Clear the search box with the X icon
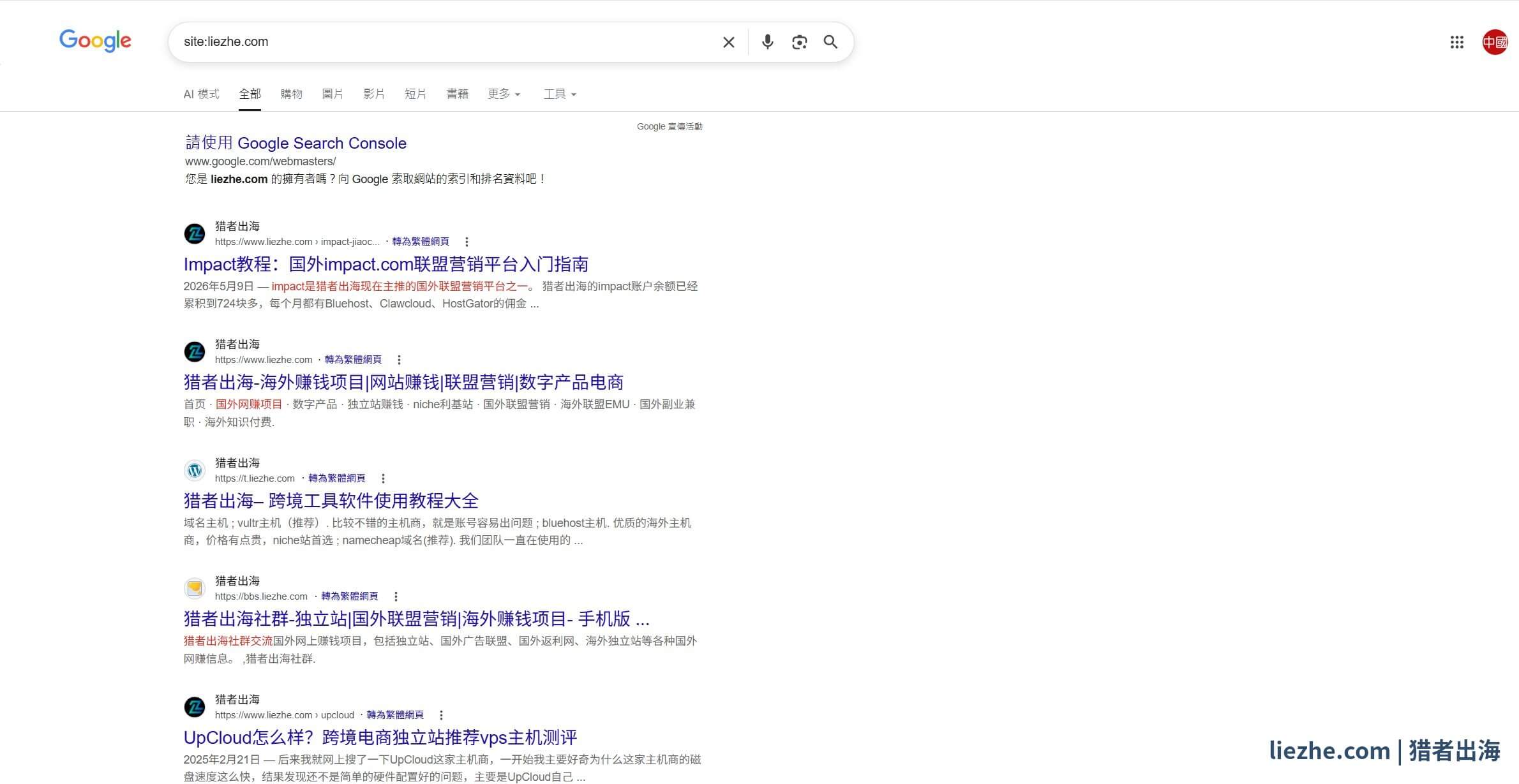Screen dimensions: 1519x784 728,42
